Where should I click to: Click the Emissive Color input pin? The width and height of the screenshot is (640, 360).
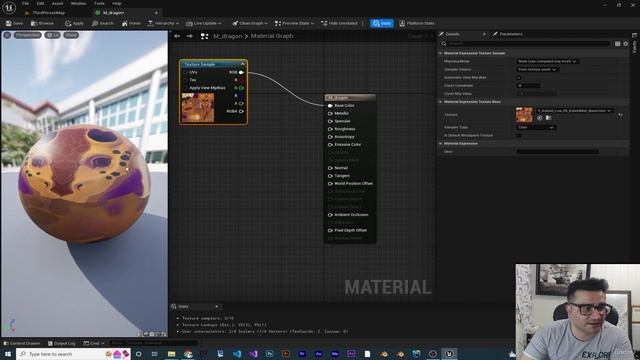330,144
